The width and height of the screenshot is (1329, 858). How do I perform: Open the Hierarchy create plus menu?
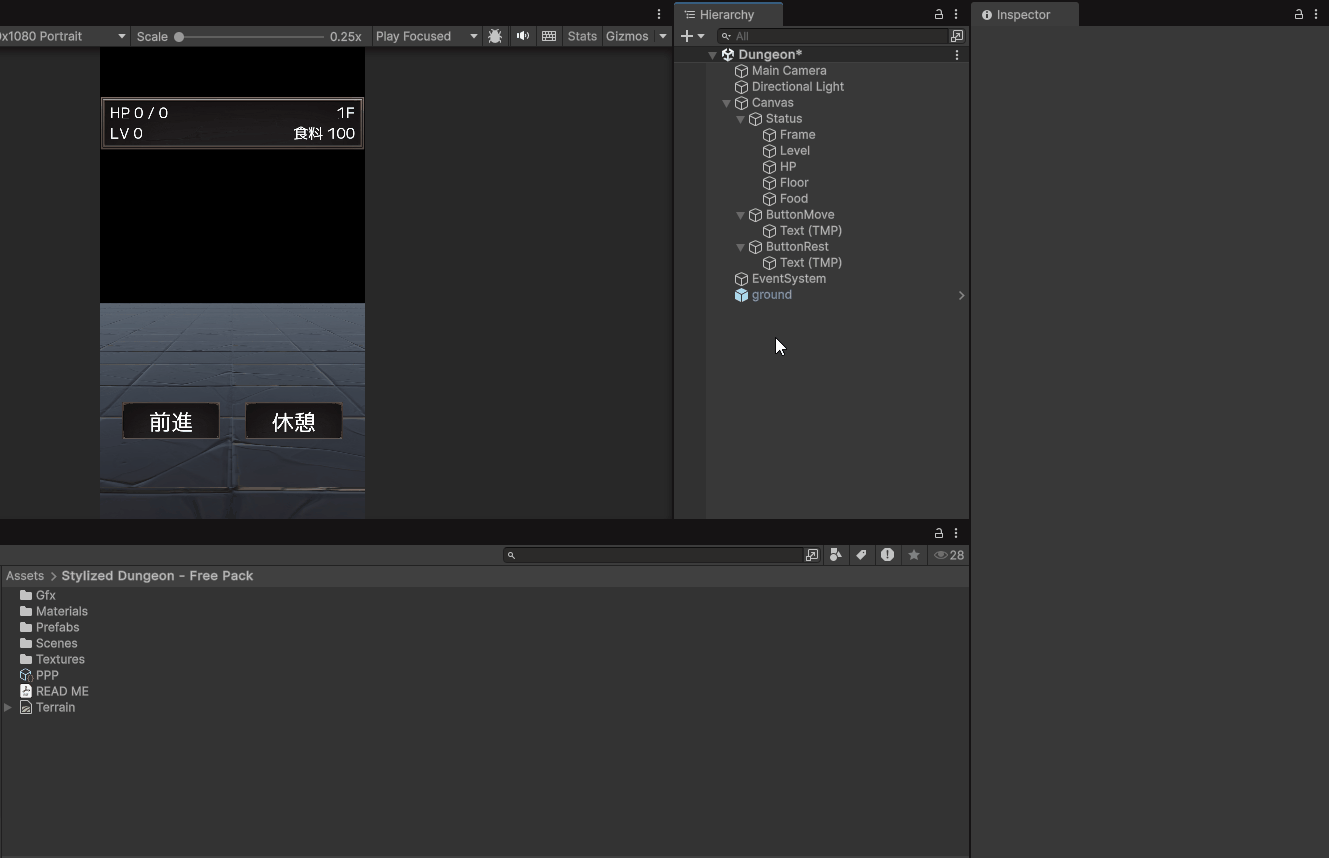click(692, 36)
